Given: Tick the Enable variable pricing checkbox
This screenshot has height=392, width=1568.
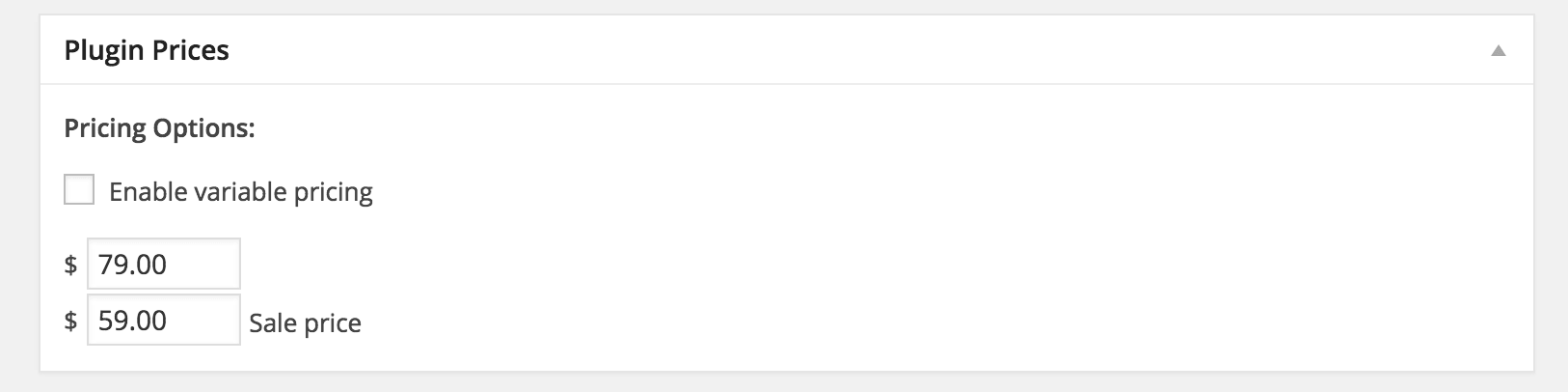Looking at the screenshot, I should click(79, 190).
